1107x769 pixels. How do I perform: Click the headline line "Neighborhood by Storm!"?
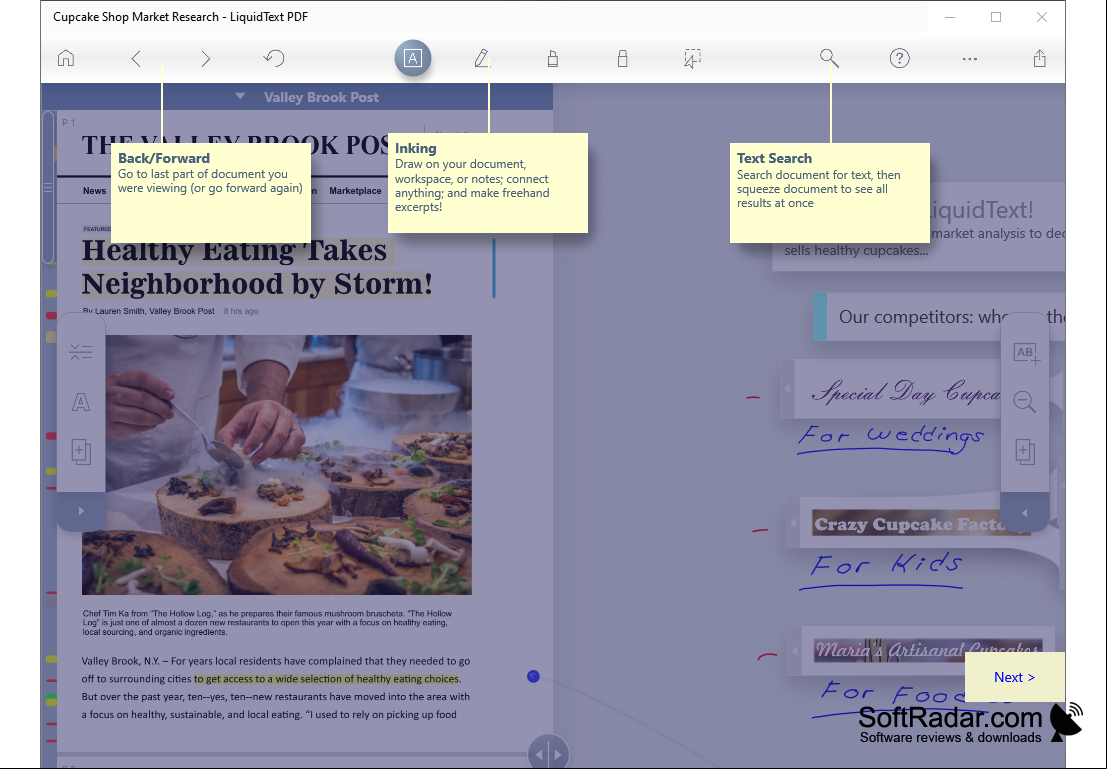point(257,284)
